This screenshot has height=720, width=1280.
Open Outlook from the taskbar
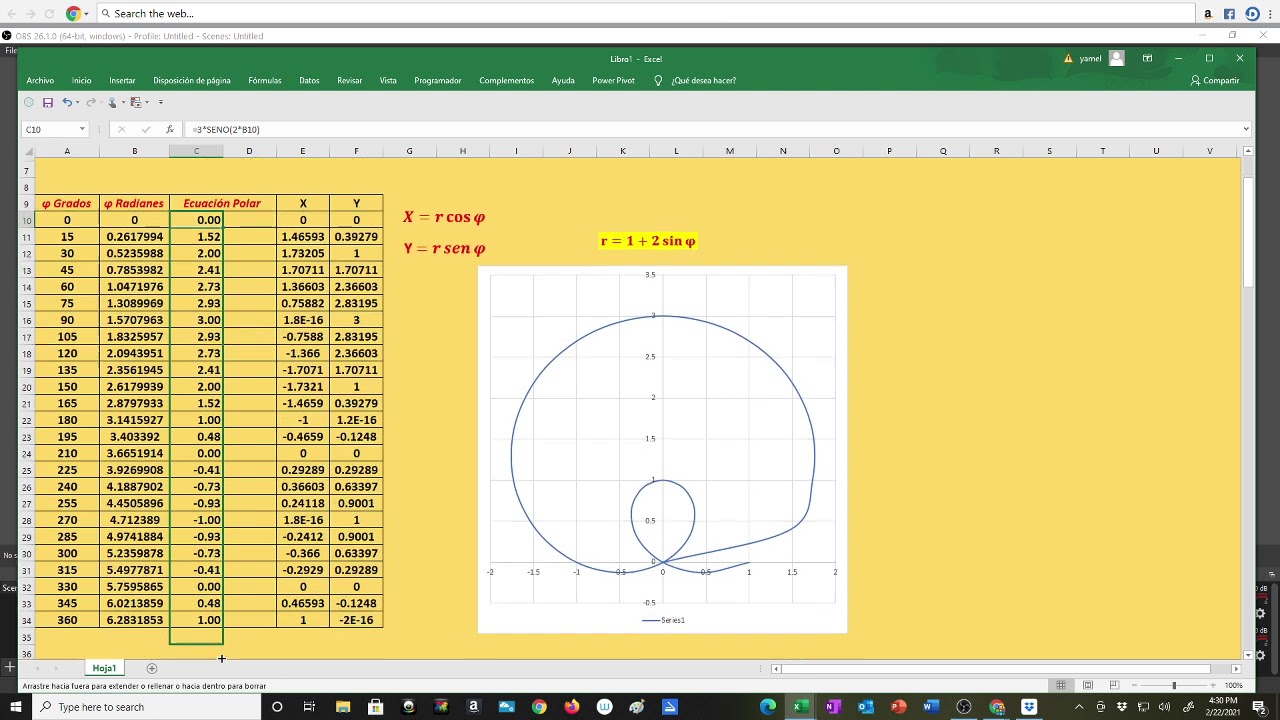click(x=866, y=707)
